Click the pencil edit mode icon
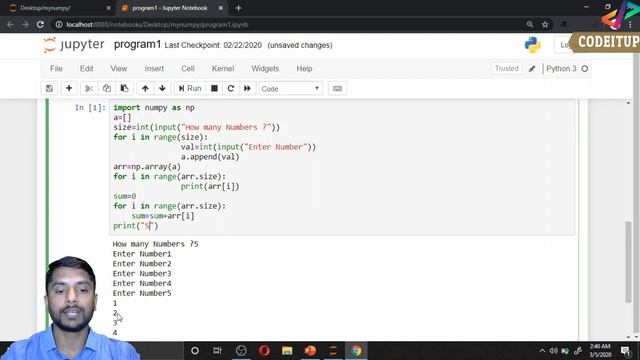Viewport: 640px width, 360px height. tap(532, 69)
